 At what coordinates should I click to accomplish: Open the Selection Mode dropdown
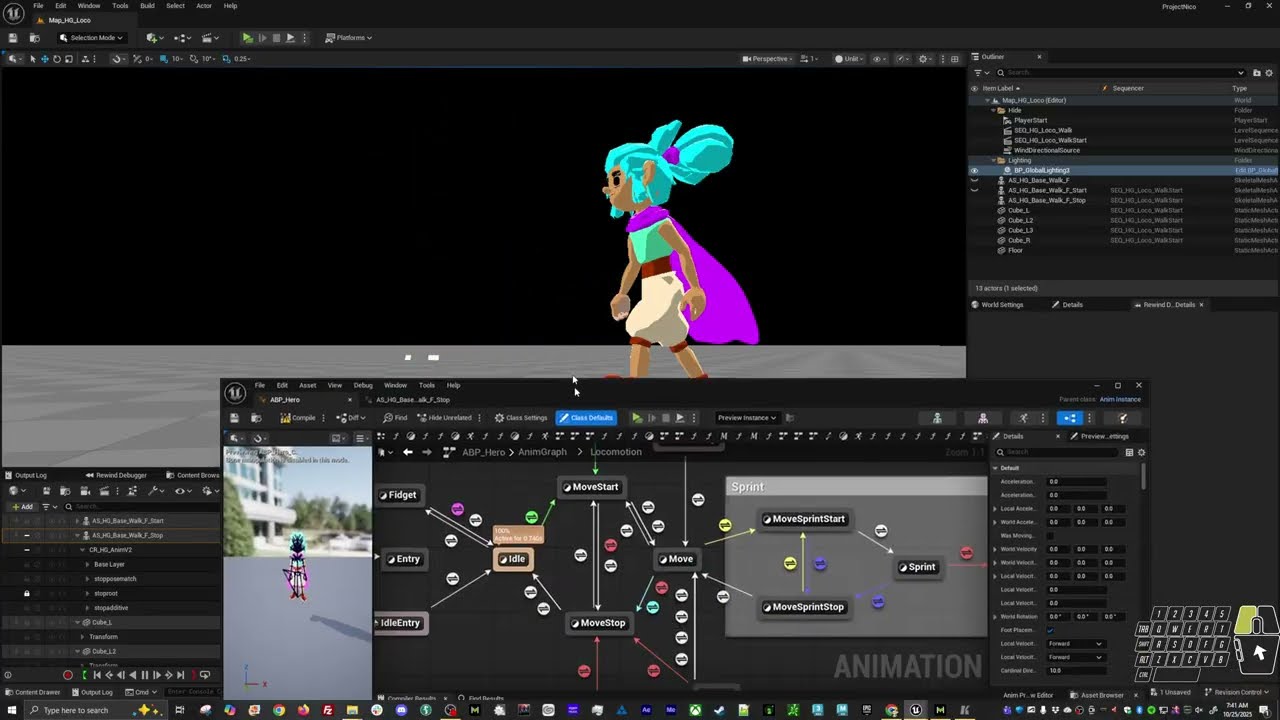click(91, 38)
